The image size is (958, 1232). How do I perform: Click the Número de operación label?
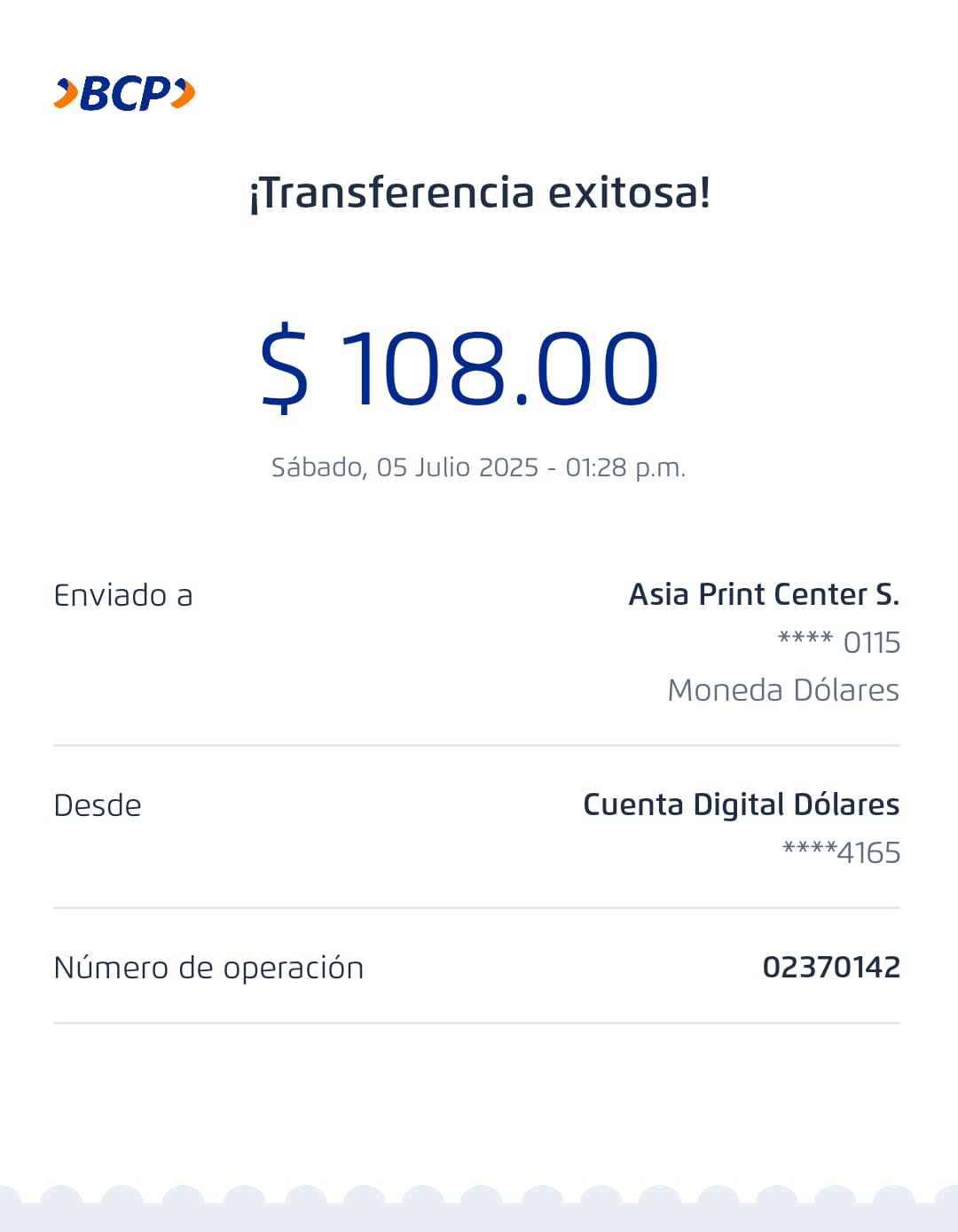208,968
